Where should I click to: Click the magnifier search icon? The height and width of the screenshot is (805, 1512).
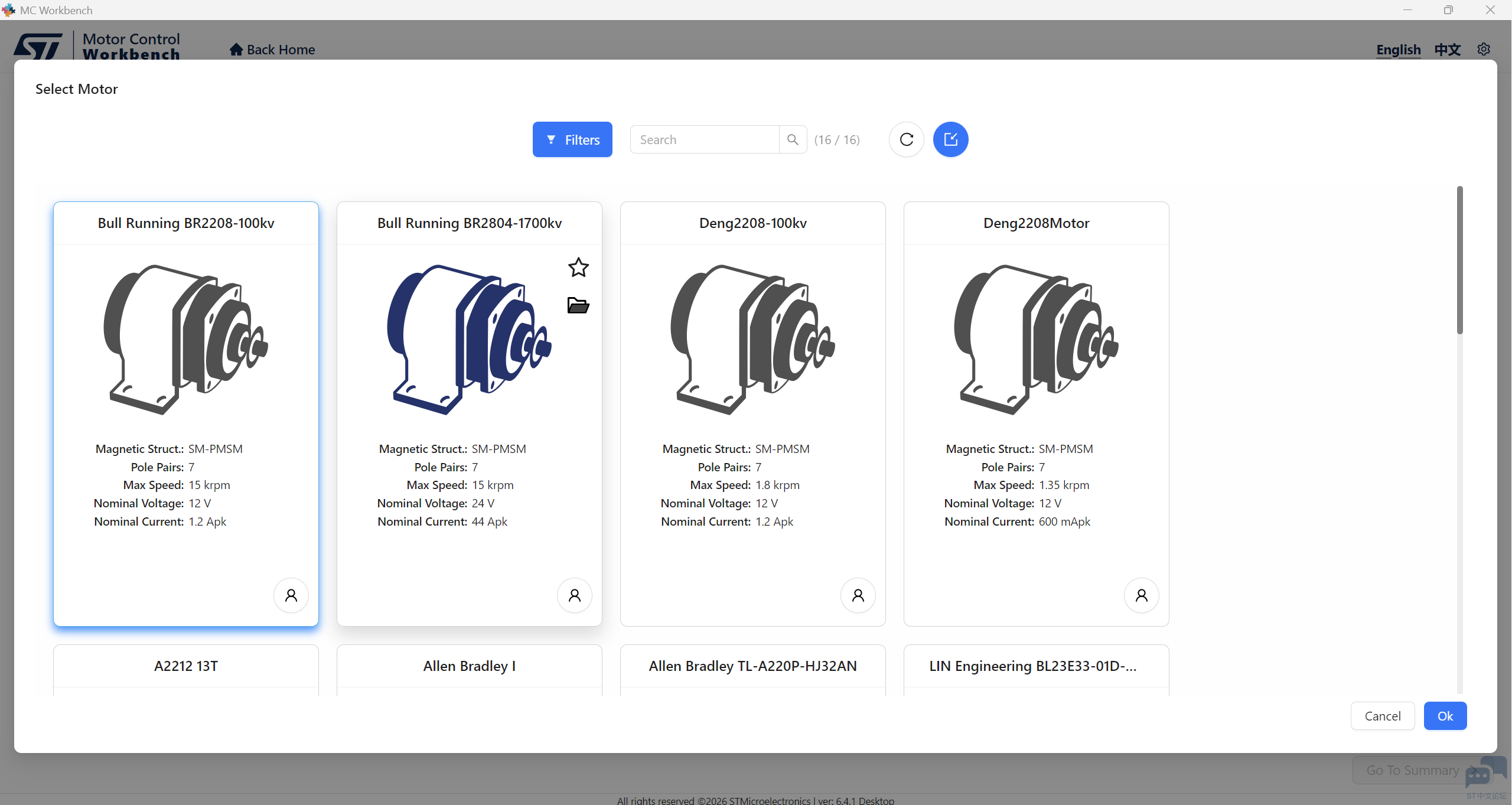pyautogui.click(x=793, y=139)
